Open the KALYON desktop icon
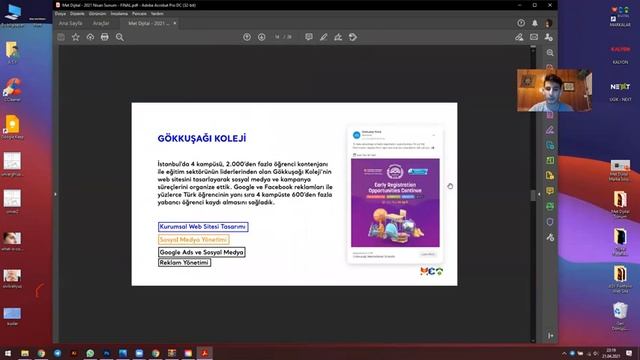This screenshot has width=640, height=360. tap(620, 54)
